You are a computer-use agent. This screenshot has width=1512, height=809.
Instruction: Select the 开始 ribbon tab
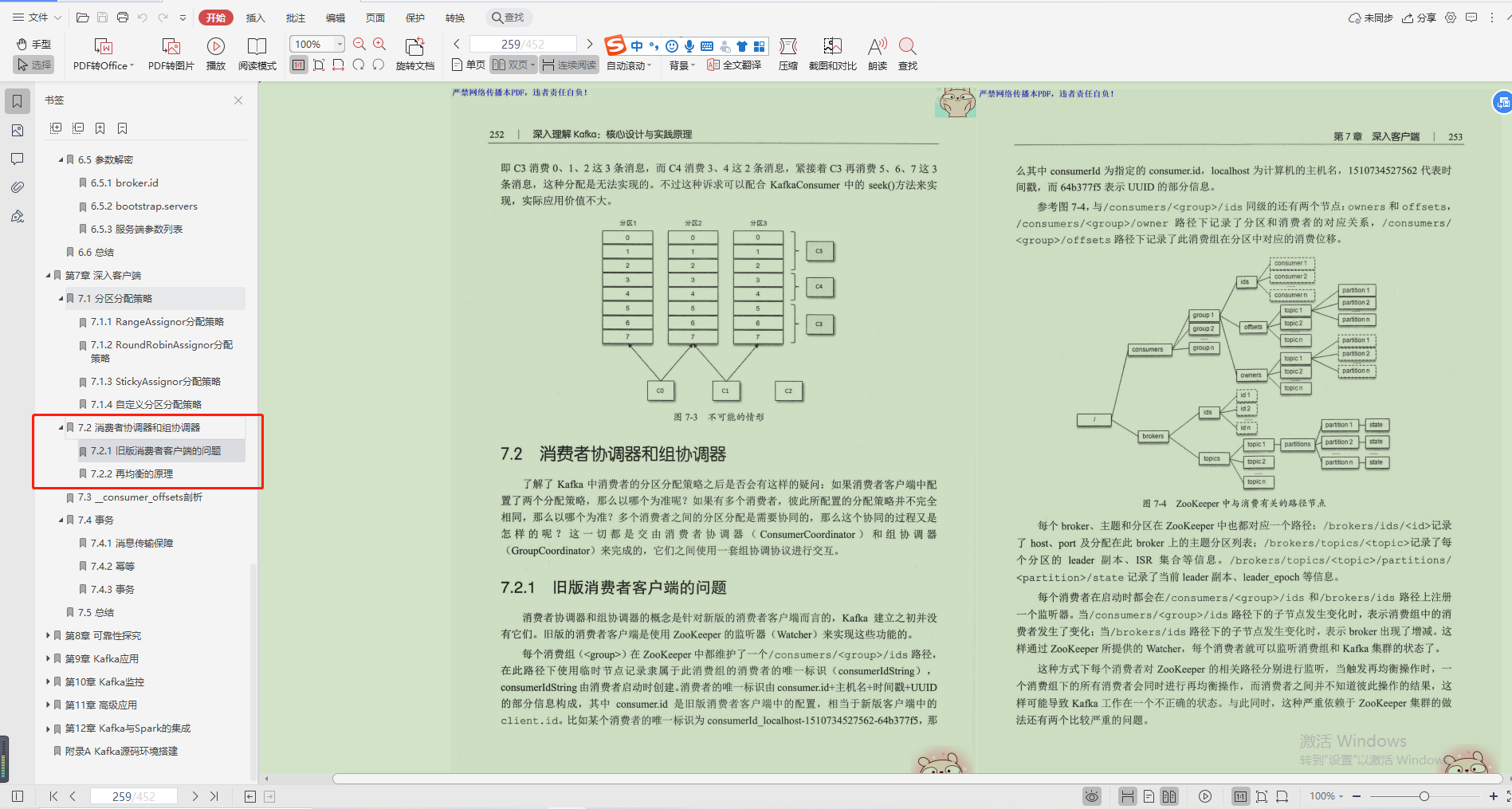click(216, 18)
